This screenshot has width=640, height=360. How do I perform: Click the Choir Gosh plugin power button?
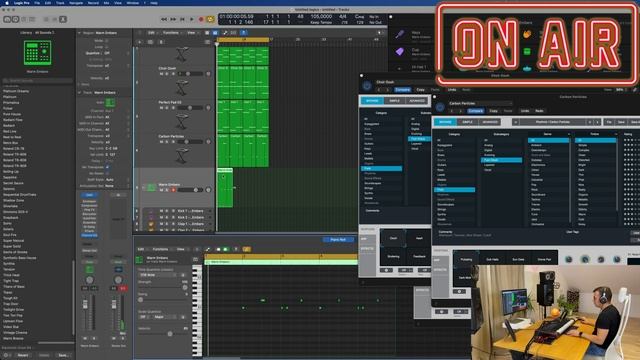click(367, 86)
